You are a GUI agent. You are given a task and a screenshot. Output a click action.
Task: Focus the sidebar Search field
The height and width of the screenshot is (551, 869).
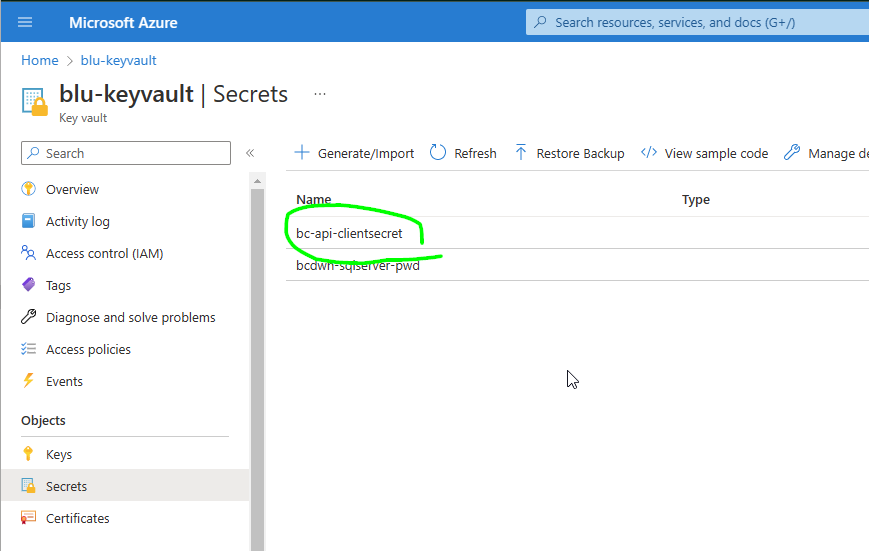[x=126, y=153]
